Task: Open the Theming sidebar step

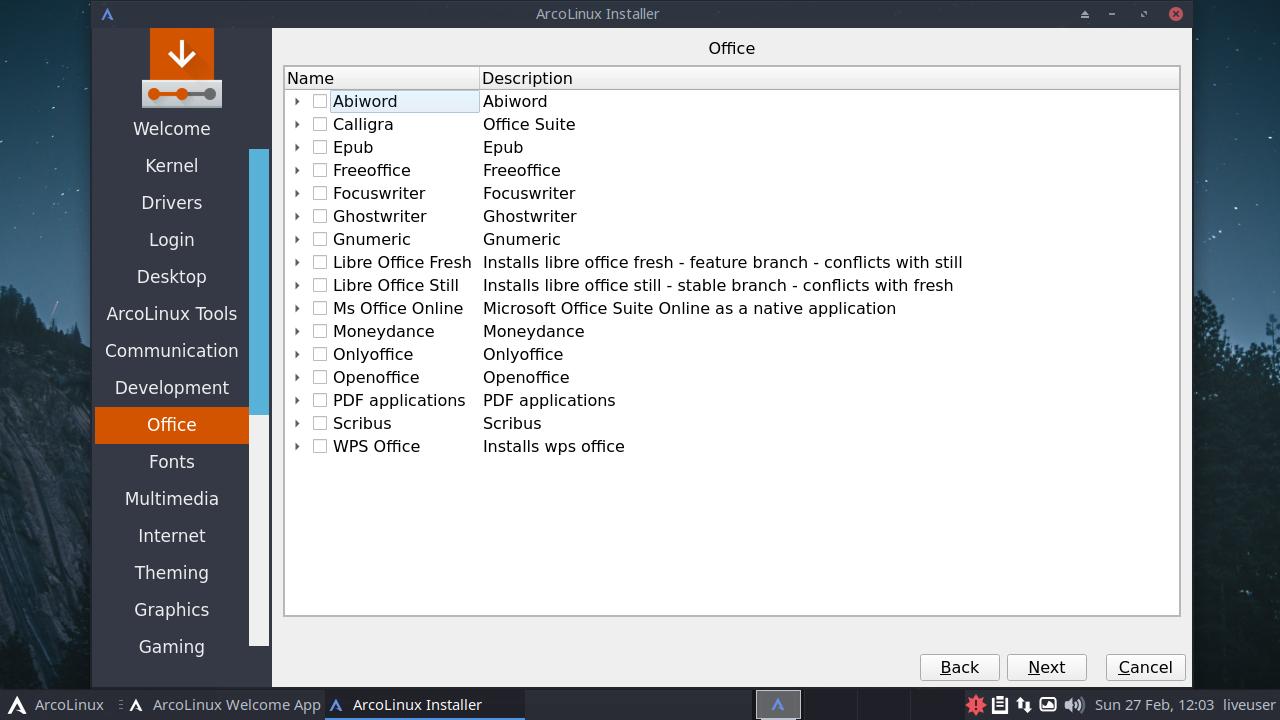Action: pyautogui.click(x=172, y=573)
